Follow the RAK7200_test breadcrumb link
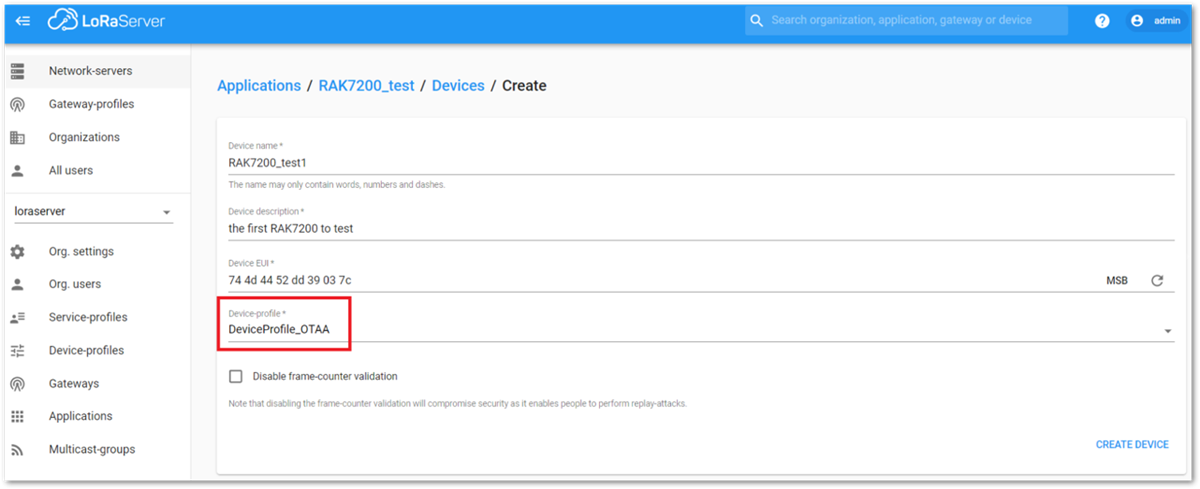Image resolution: width=1200 pixels, height=489 pixels. tap(366, 86)
